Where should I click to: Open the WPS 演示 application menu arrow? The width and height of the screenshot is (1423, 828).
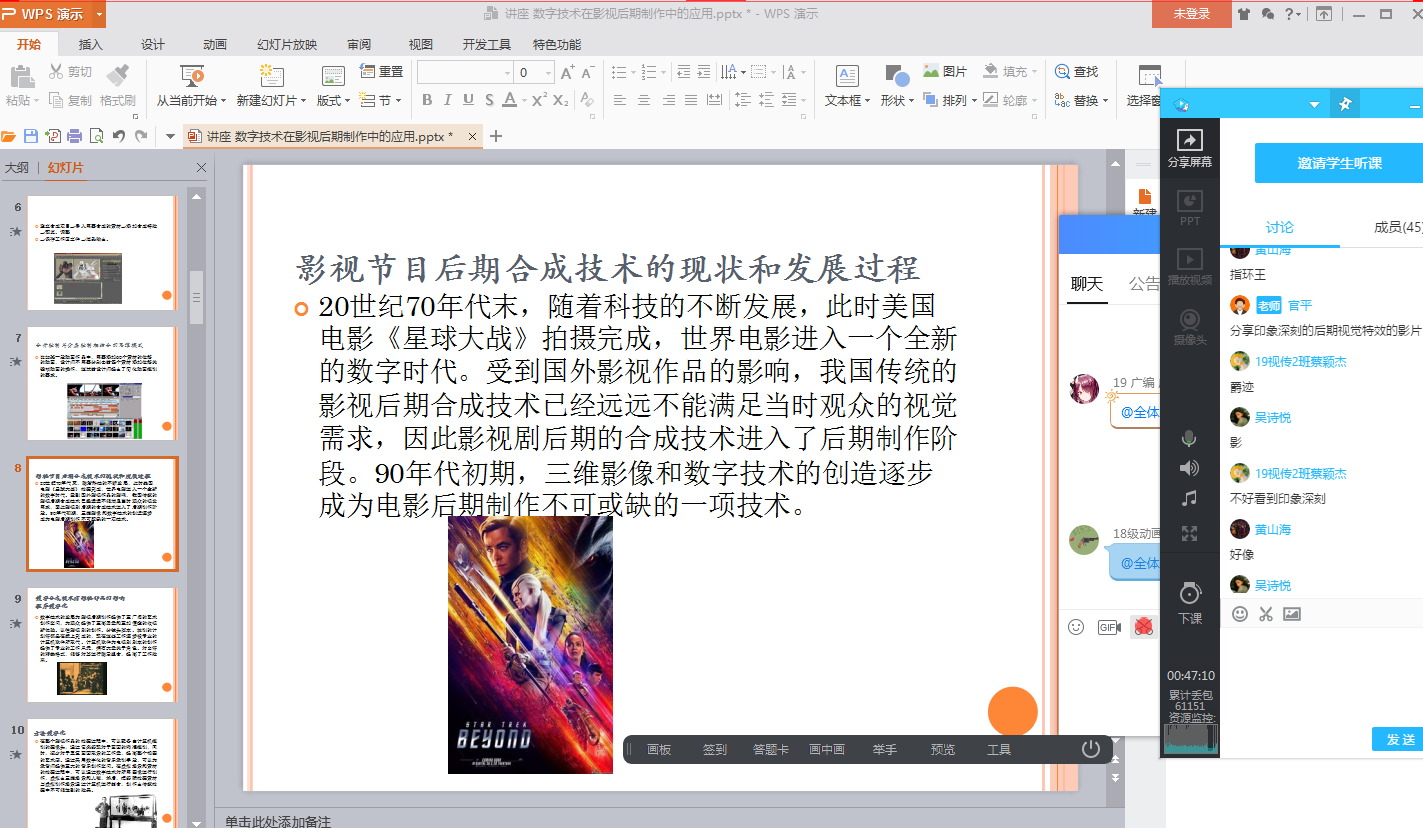click(99, 14)
